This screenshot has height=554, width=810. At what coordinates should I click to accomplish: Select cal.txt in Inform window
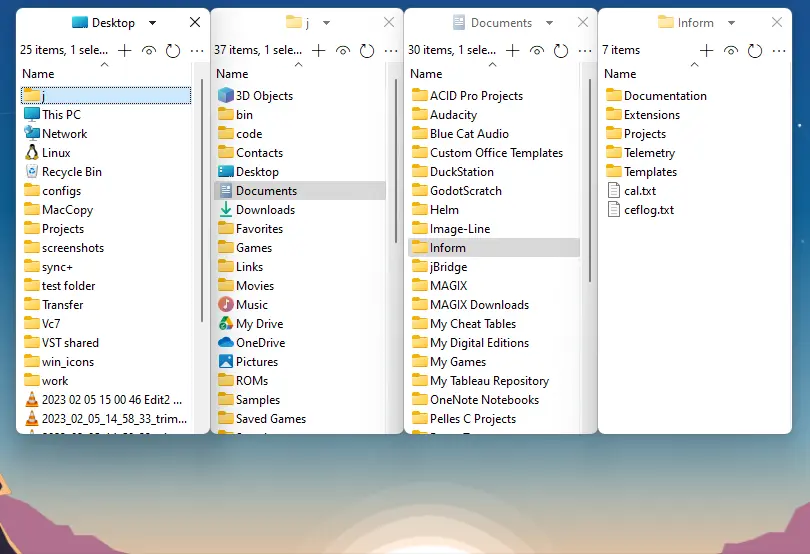[632, 191]
